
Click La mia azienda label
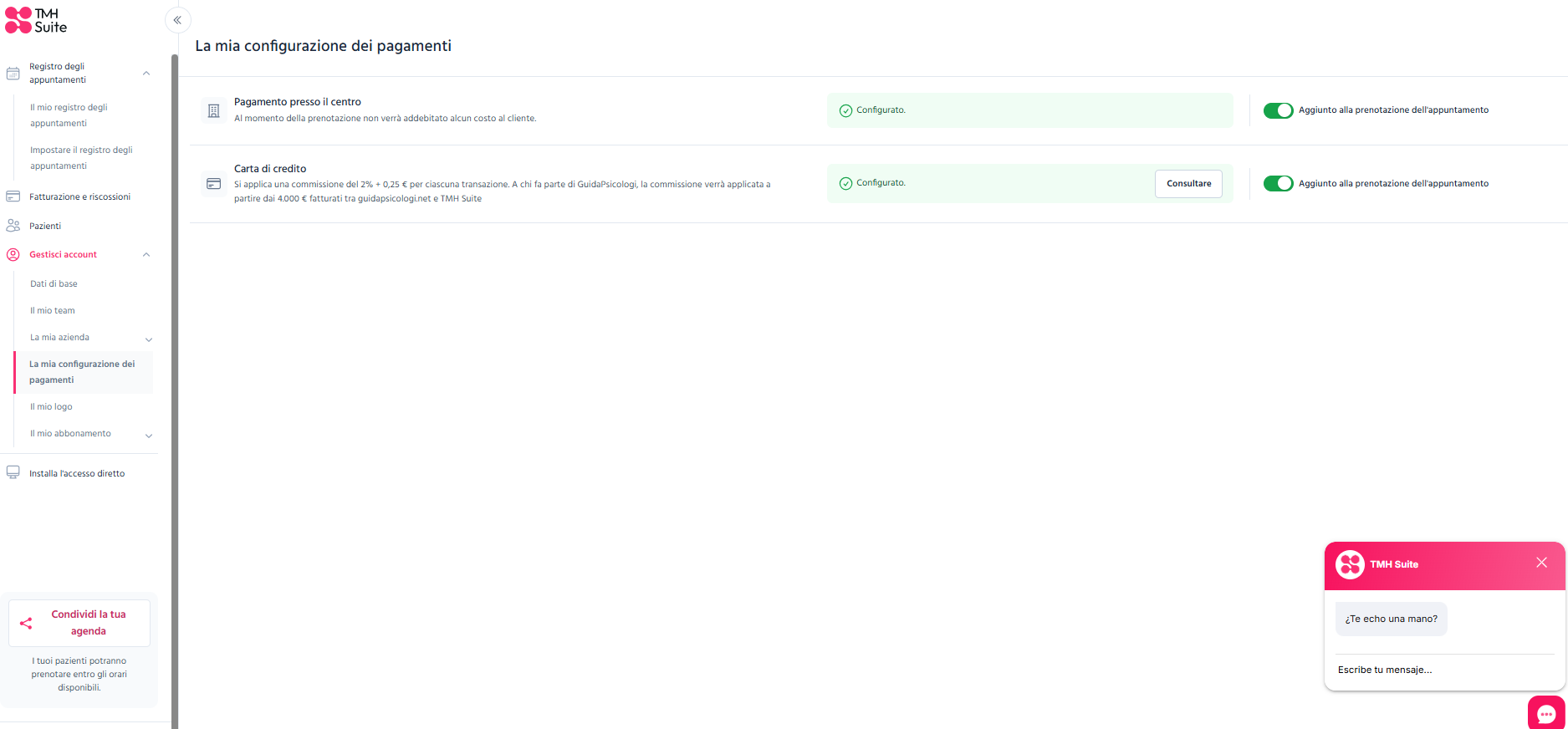click(x=59, y=337)
